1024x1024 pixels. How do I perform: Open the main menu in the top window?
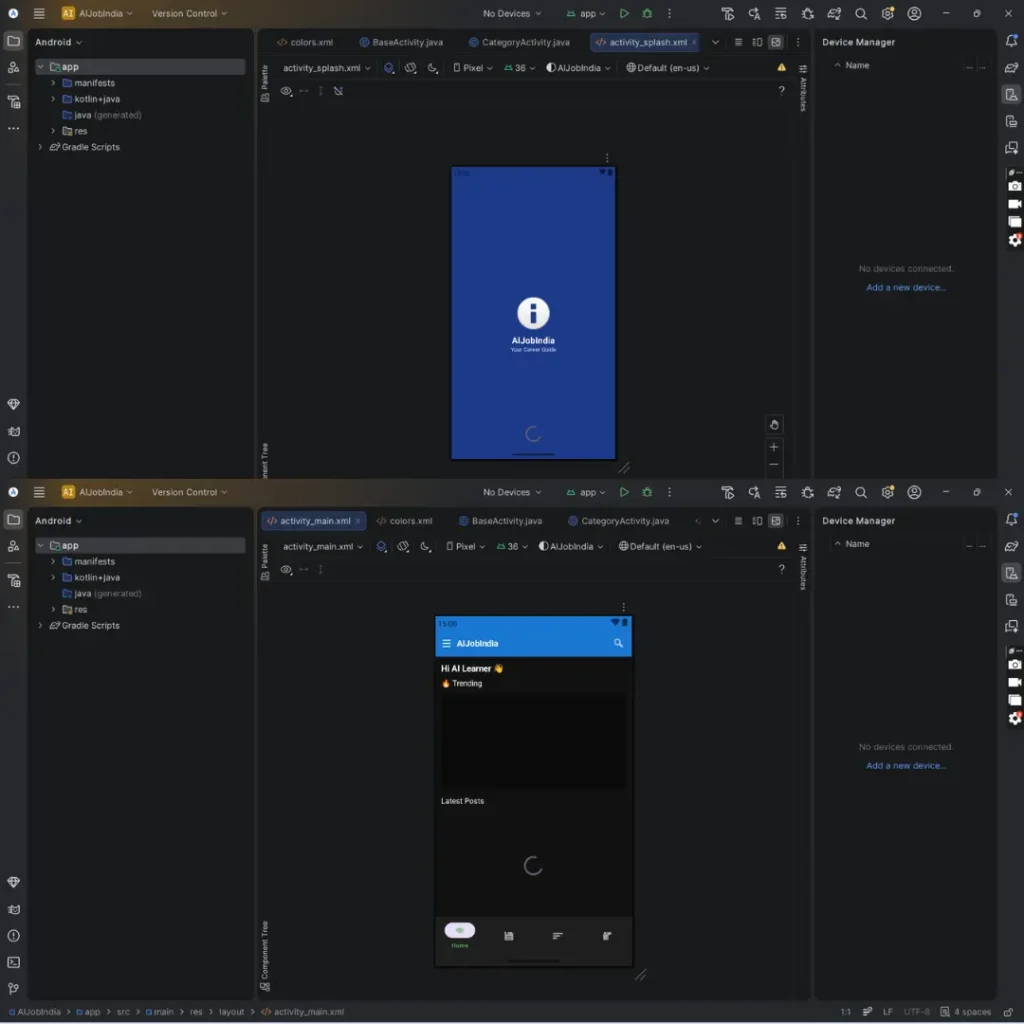[39, 13]
